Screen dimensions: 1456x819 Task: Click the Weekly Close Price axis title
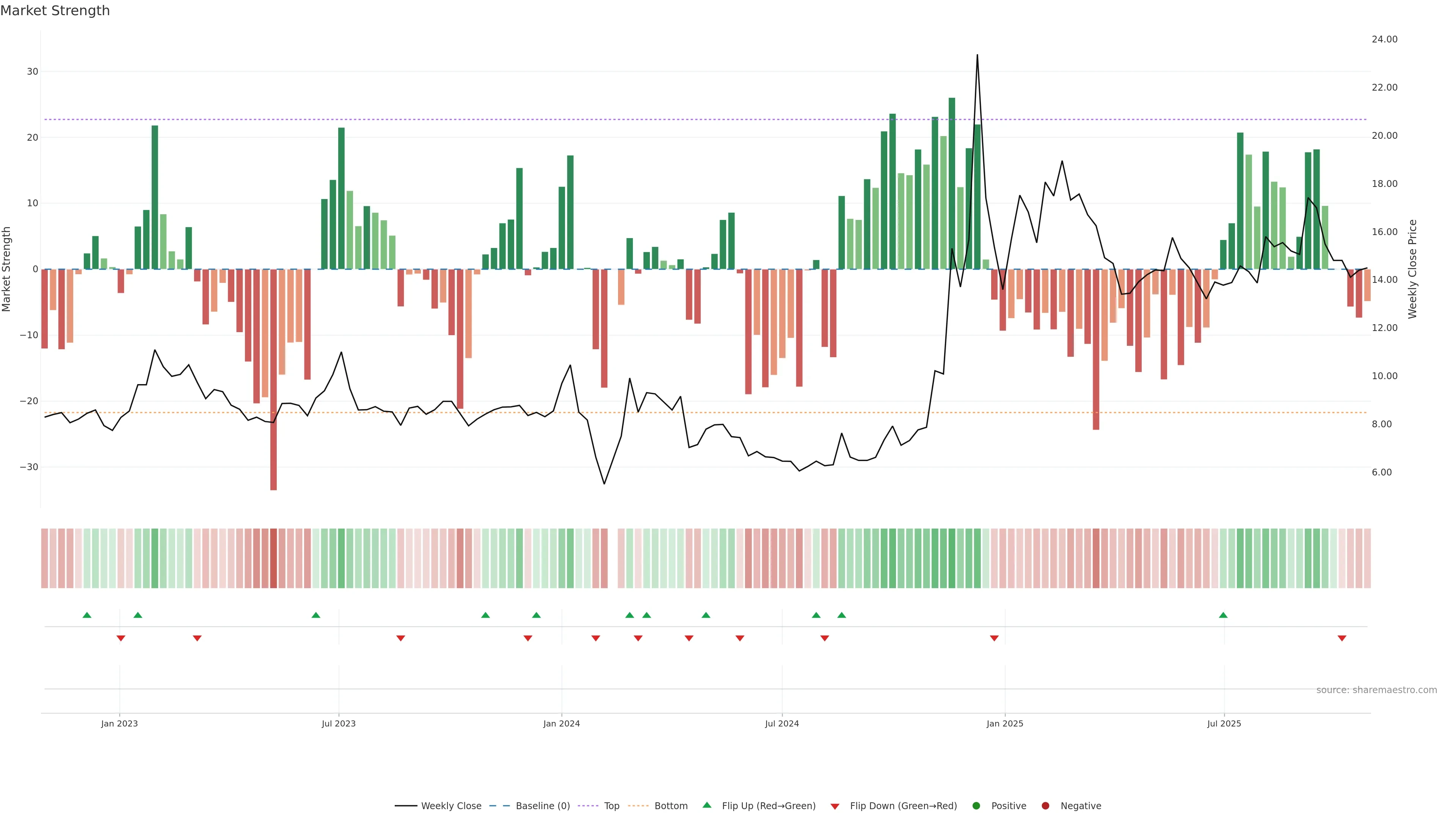(x=1412, y=269)
